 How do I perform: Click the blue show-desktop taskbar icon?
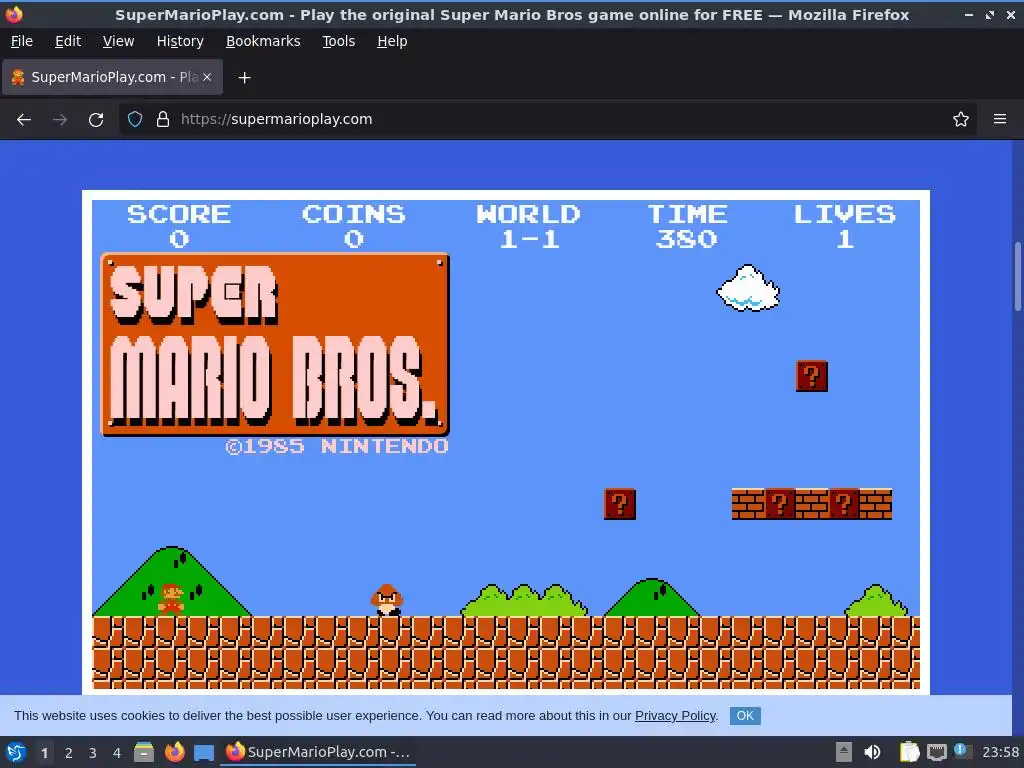(204, 753)
